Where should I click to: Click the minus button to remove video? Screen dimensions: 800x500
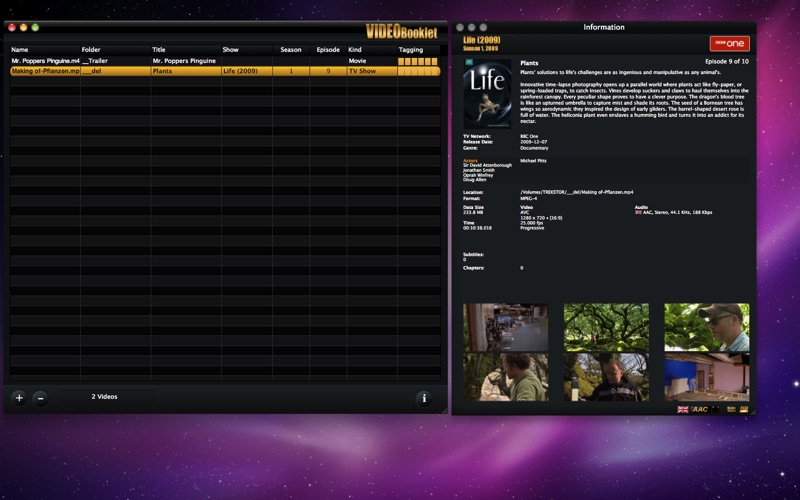[40, 398]
